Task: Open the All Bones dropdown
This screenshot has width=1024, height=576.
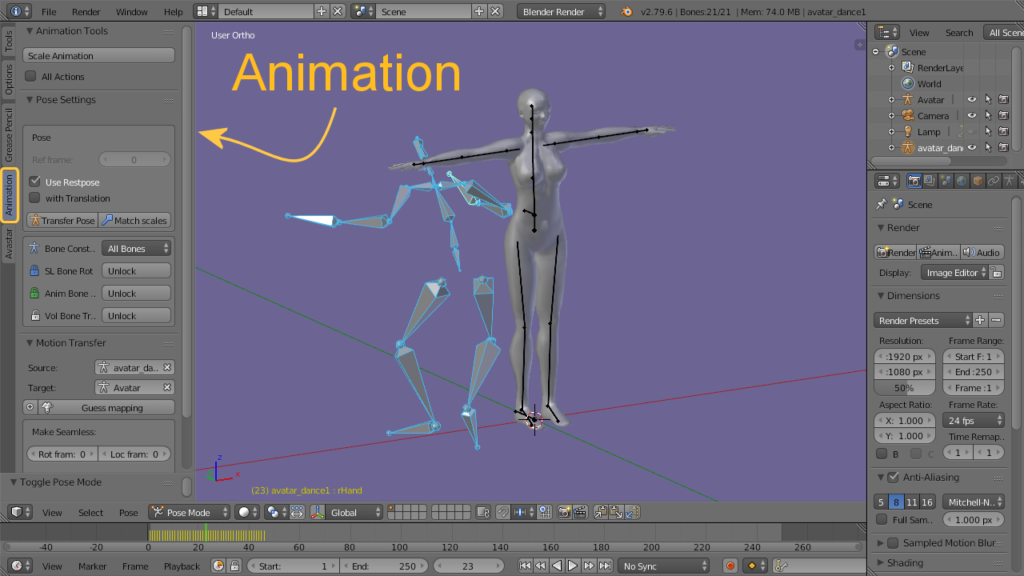Action: [136, 248]
